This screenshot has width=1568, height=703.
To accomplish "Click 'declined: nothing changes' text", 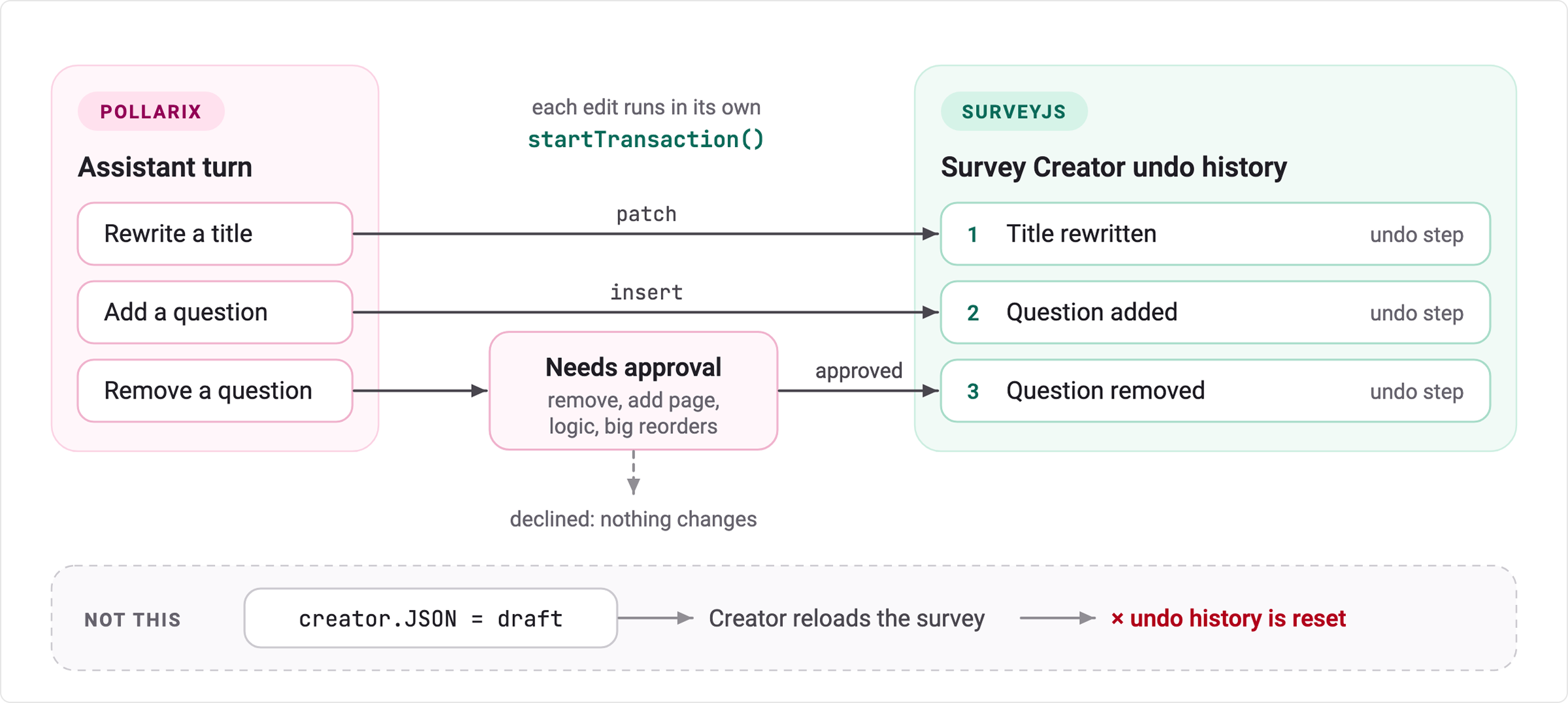I will [633, 519].
